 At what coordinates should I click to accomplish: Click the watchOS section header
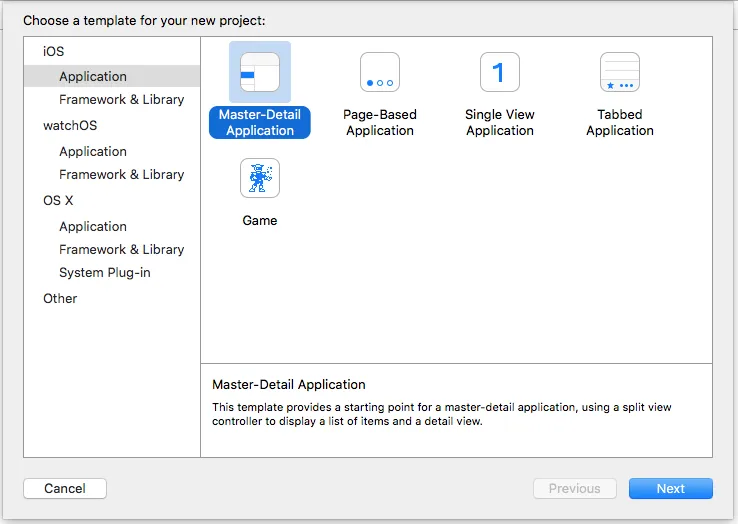point(70,126)
